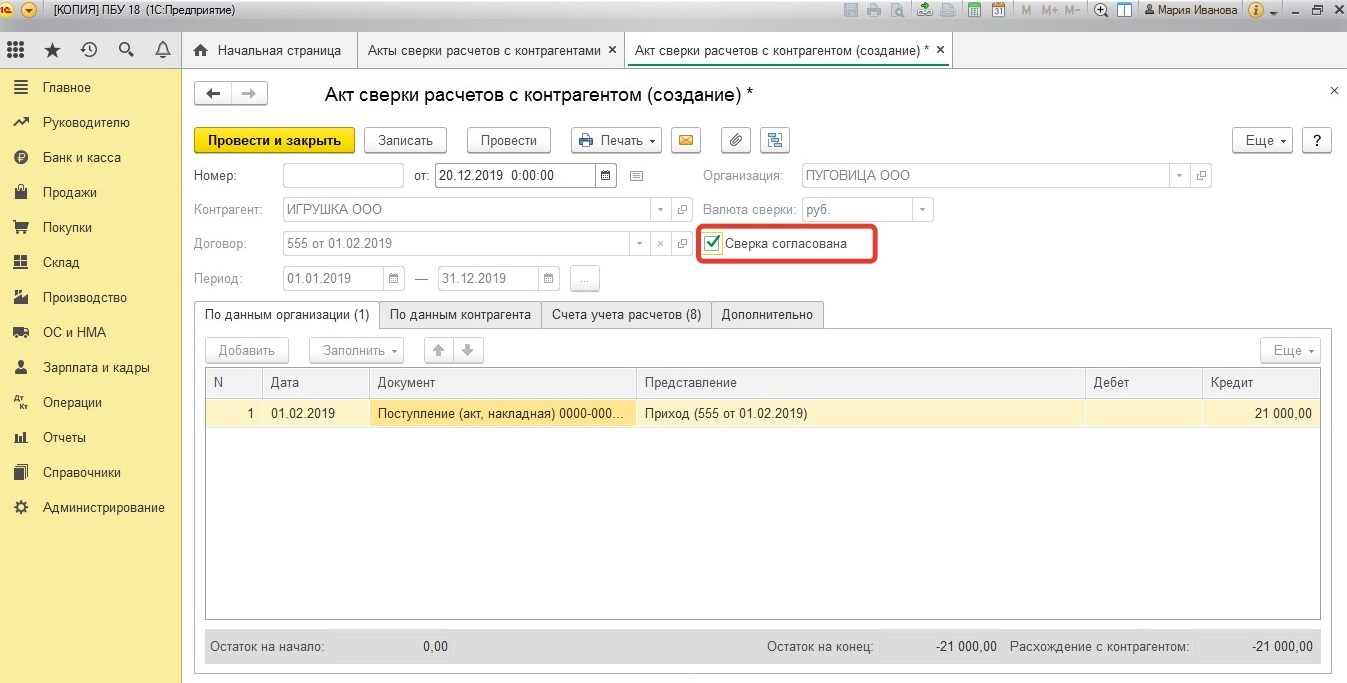Click the paperclip attached files icon
Image resolution: width=1347 pixels, height=683 pixels.
(735, 141)
